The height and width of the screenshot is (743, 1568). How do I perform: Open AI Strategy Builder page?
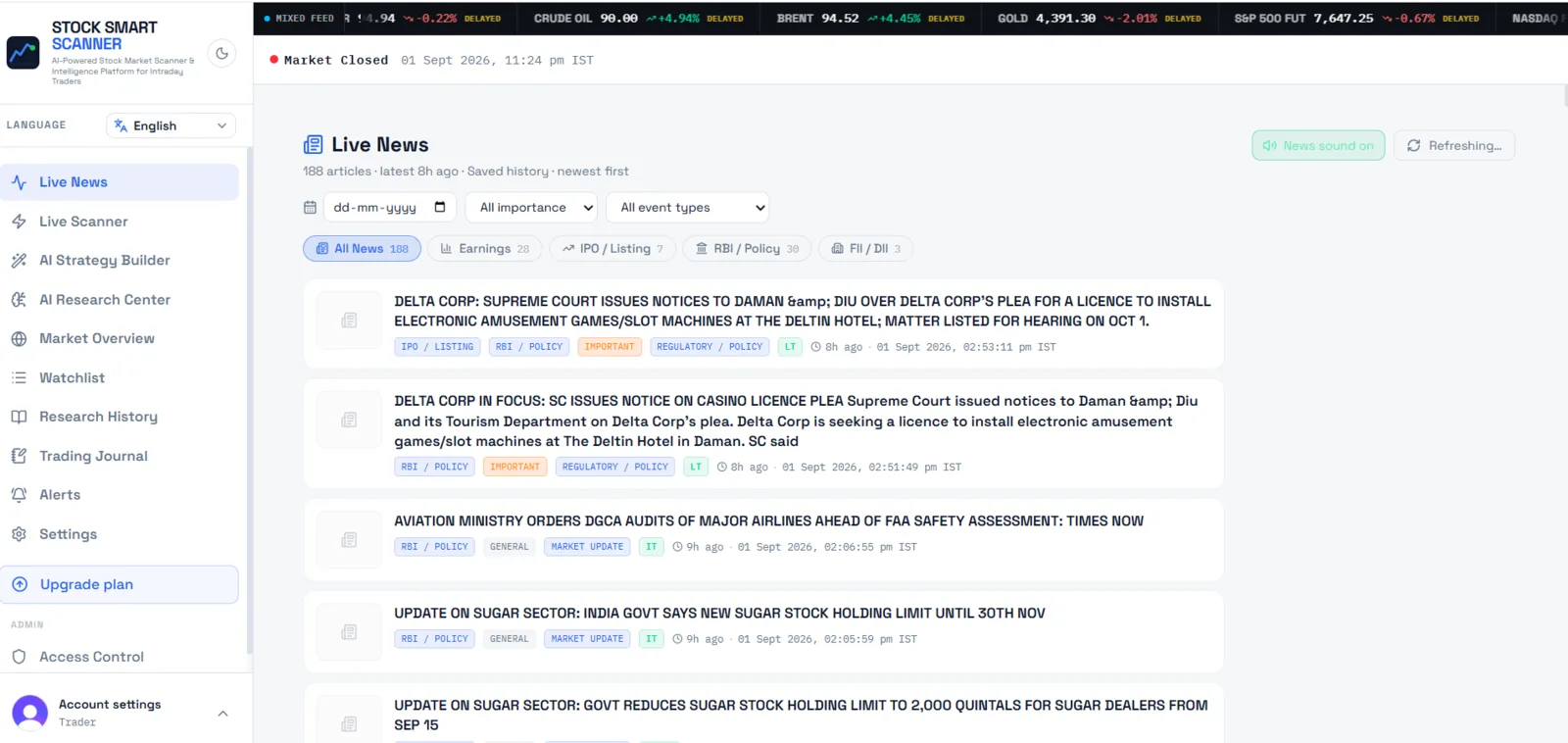tap(120, 261)
